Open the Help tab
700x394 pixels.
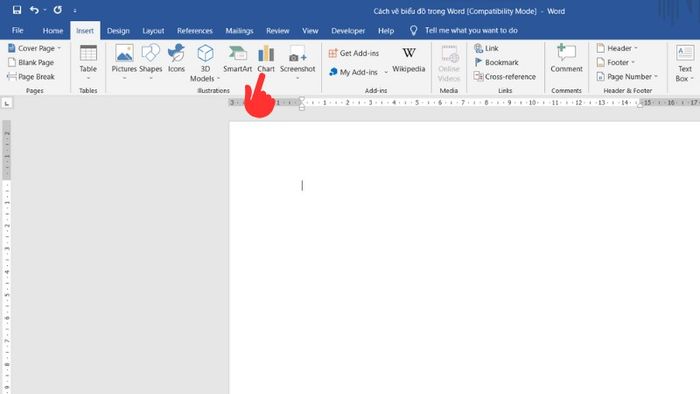click(386, 30)
